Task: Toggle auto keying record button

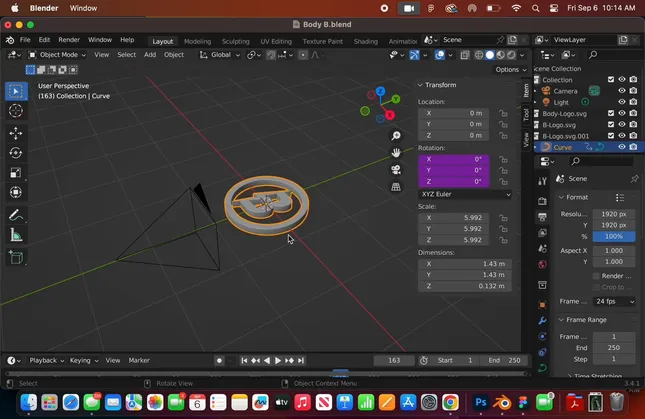Action: pyautogui.click(x=219, y=361)
